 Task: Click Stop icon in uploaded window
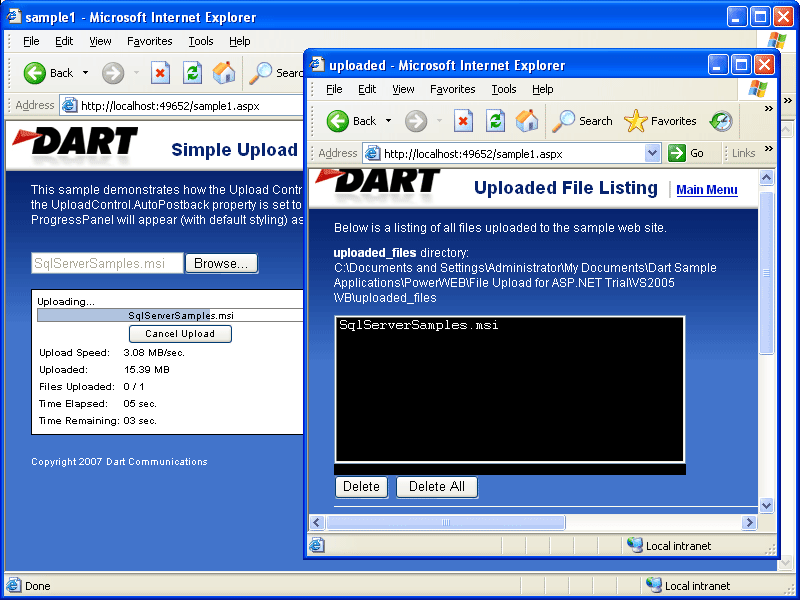tap(463, 121)
